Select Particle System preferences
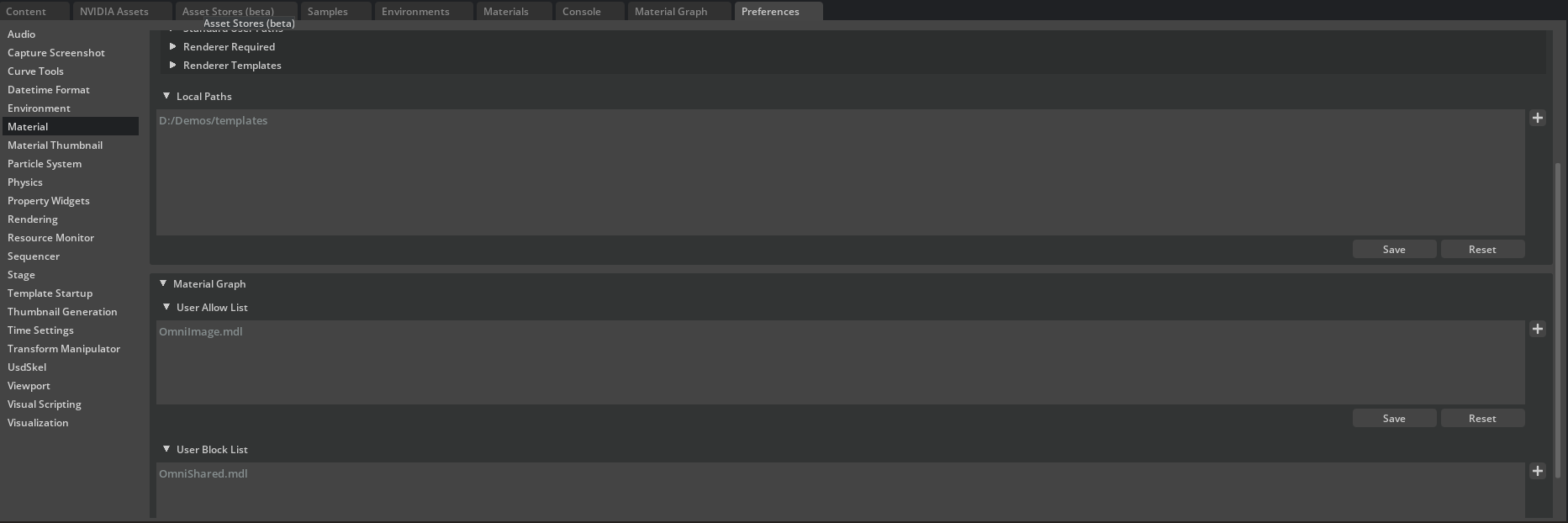 tap(71, 163)
